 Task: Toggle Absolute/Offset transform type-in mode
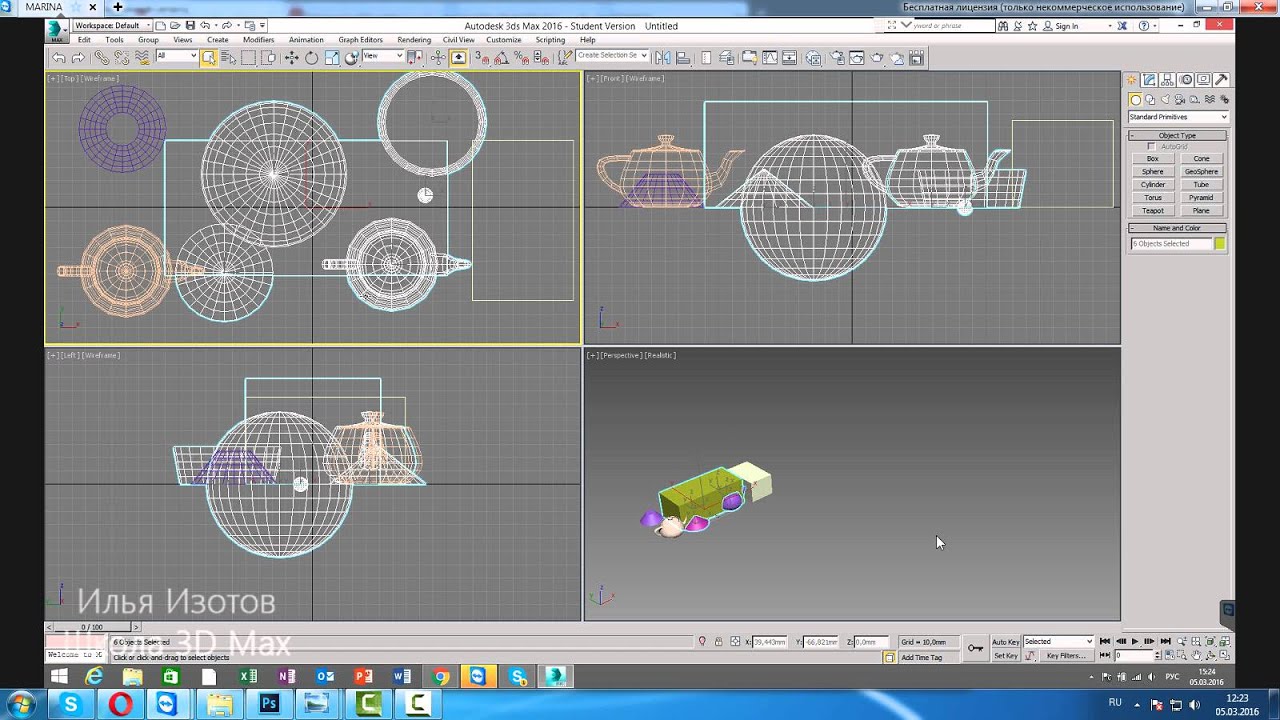click(735, 641)
